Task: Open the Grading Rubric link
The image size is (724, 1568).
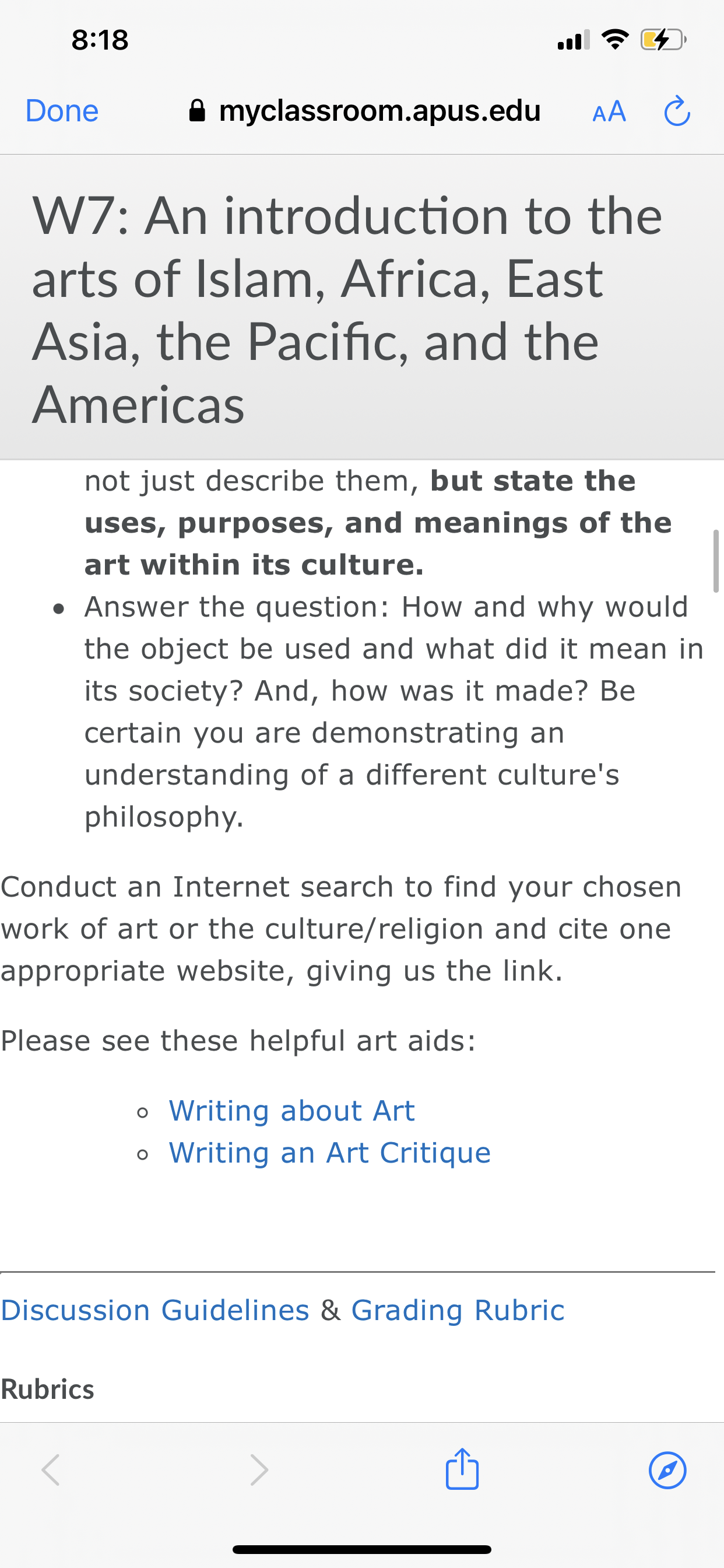Action: click(458, 1310)
